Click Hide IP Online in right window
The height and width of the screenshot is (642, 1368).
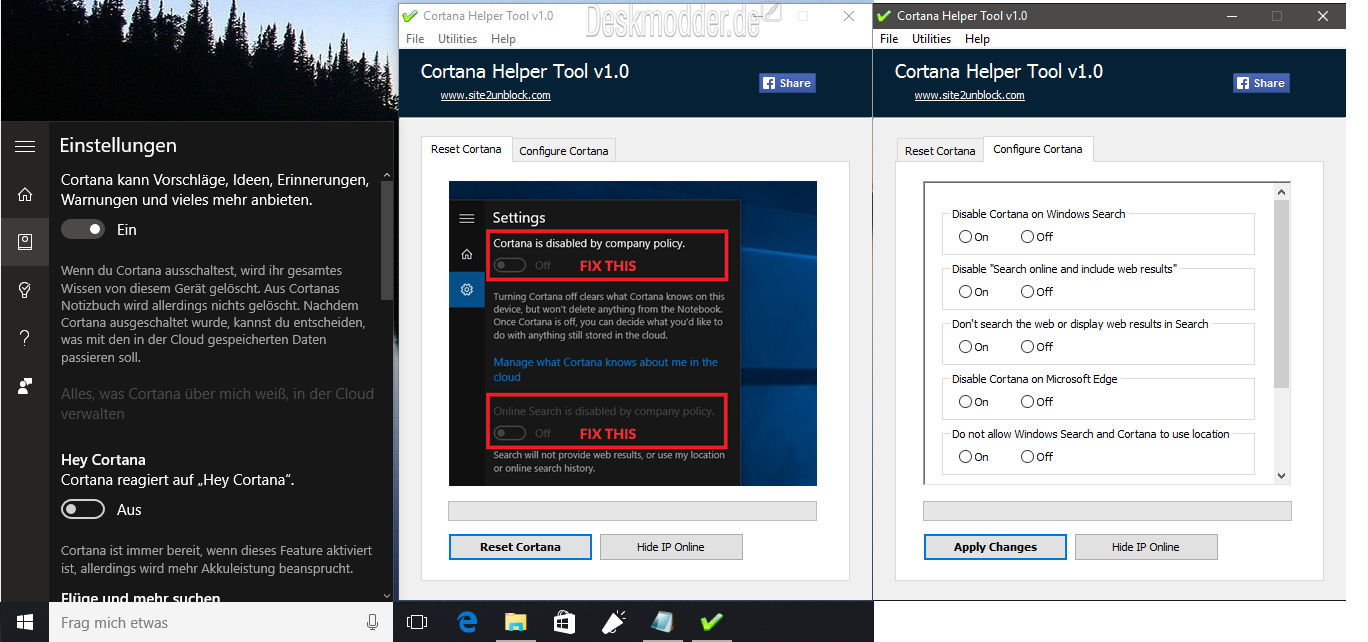(x=1146, y=547)
